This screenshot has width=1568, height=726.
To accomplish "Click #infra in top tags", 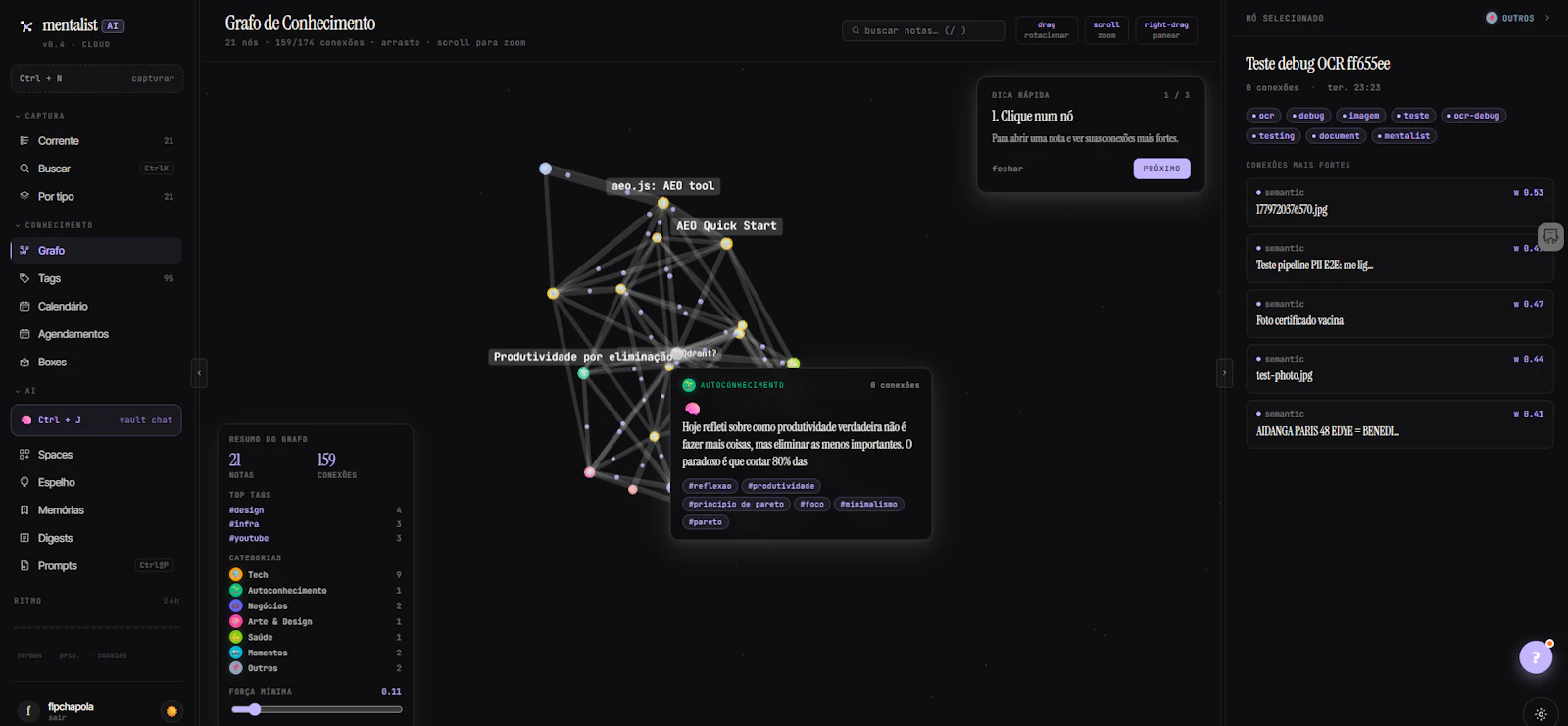I will [244, 524].
